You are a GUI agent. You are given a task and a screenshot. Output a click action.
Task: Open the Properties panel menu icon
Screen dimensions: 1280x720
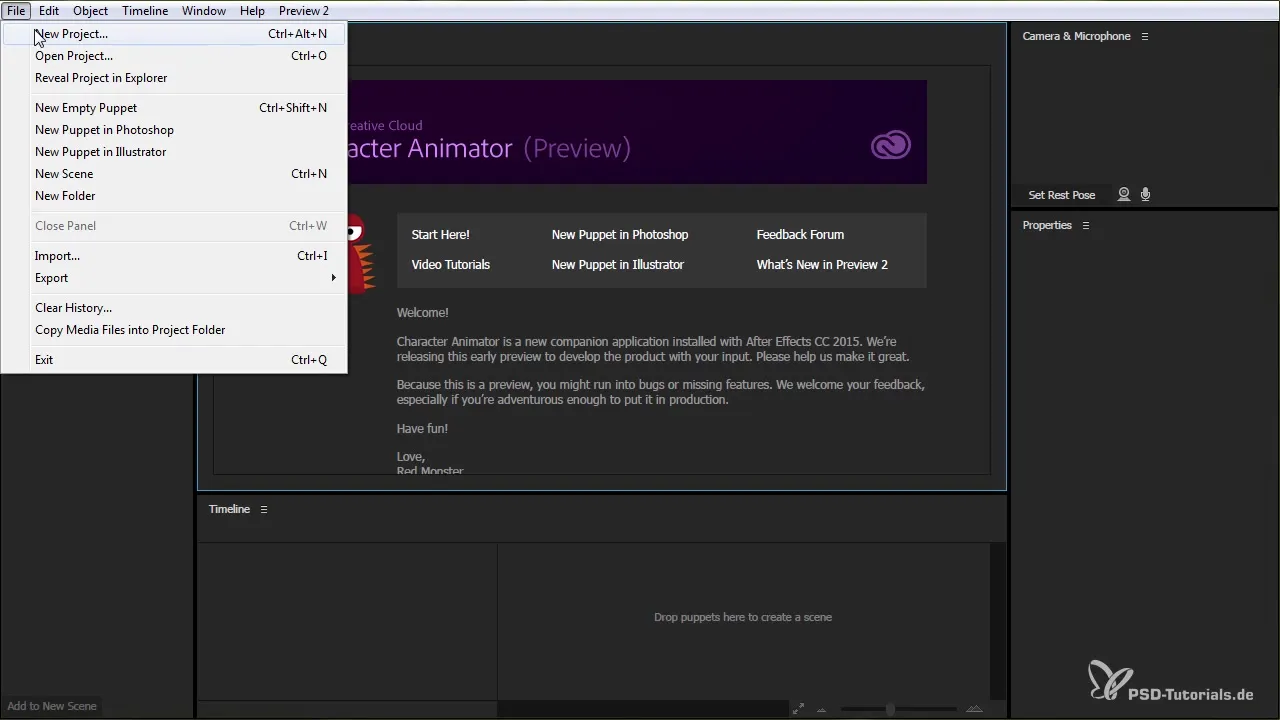tap(1086, 226)
